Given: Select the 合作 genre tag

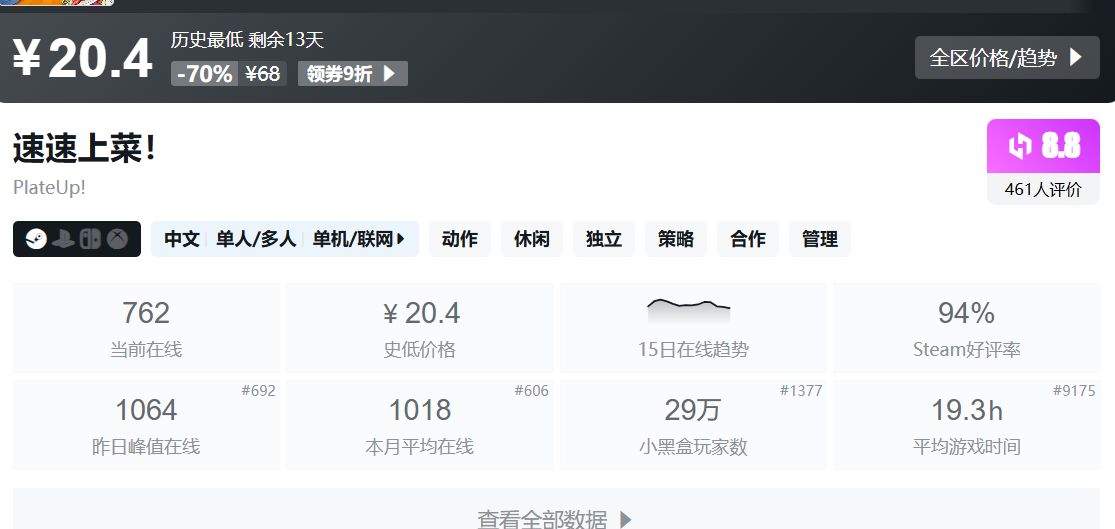Looking at the screenshot, I should point(748,239).
